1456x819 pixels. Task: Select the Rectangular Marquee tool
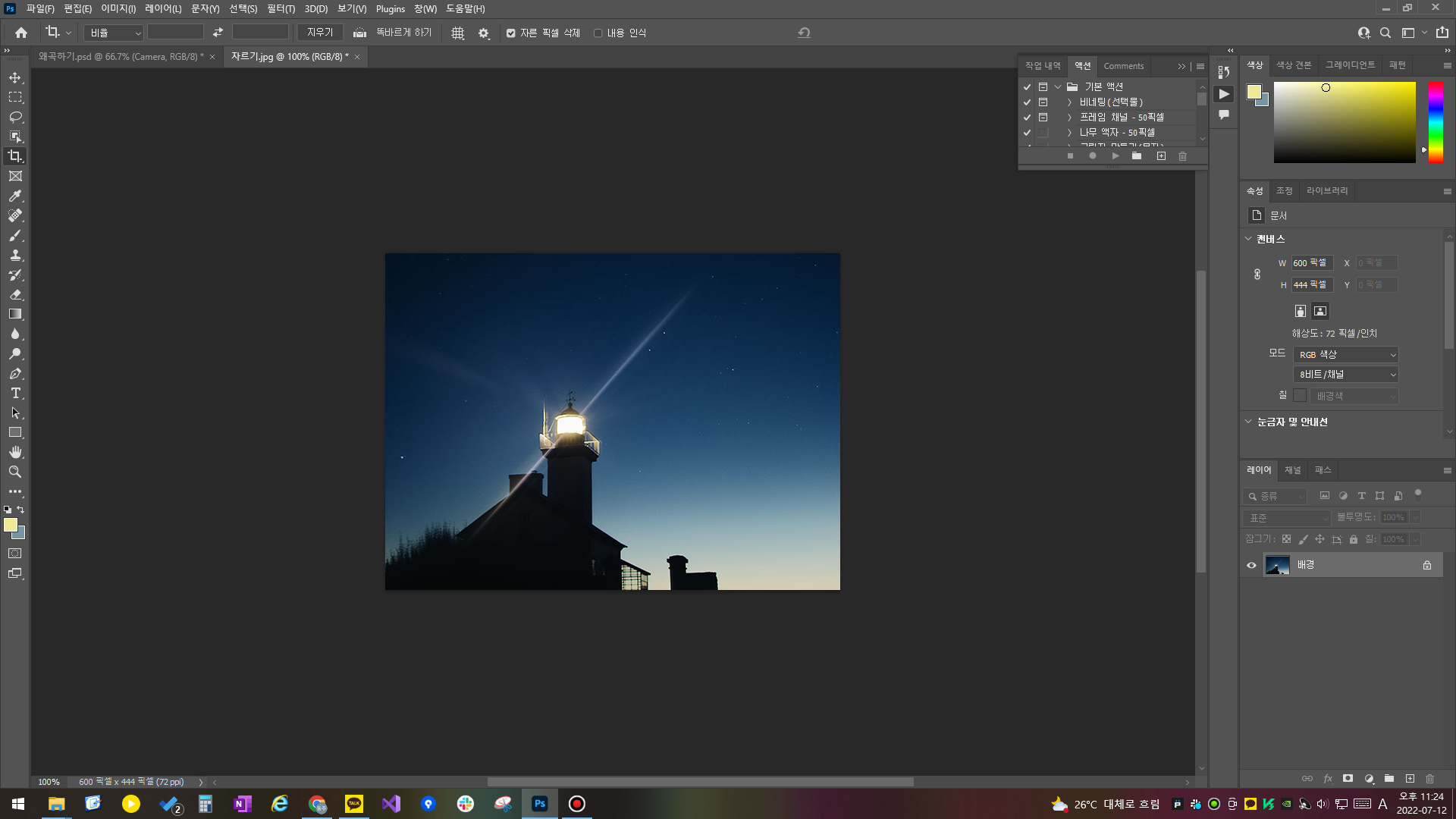coord(15,97)
